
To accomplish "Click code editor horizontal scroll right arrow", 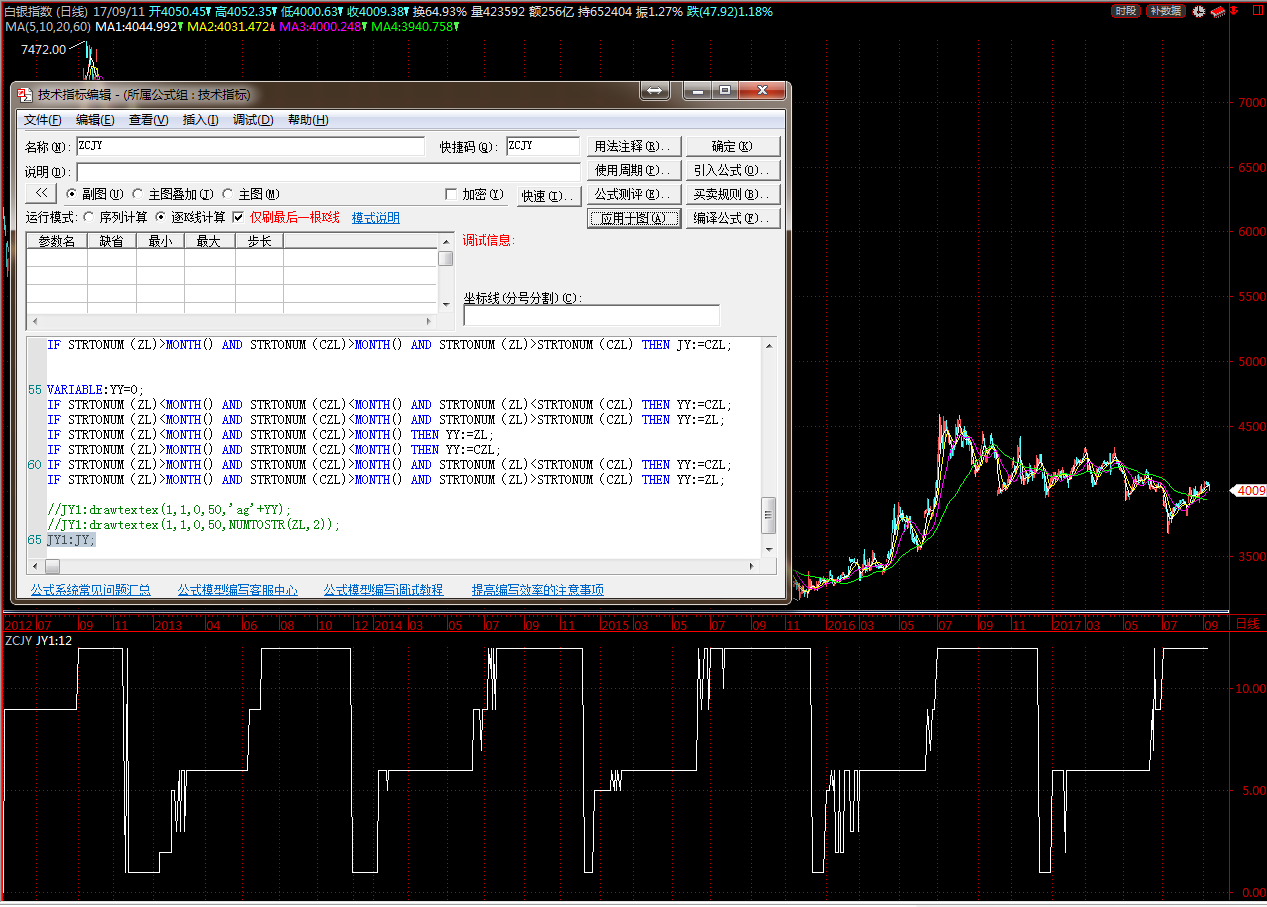I will click(x=753, y=566).
